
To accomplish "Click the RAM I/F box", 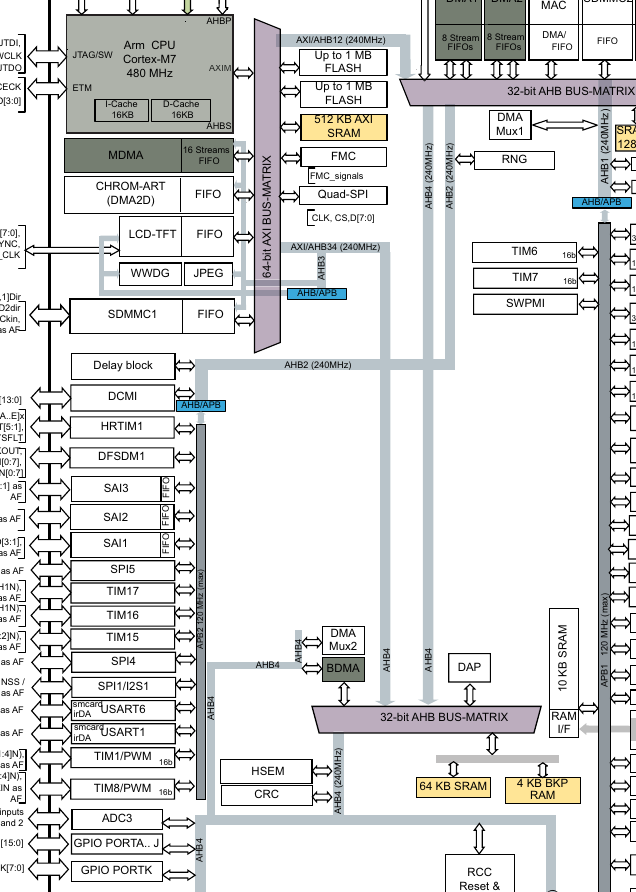I will coord(564,723).
